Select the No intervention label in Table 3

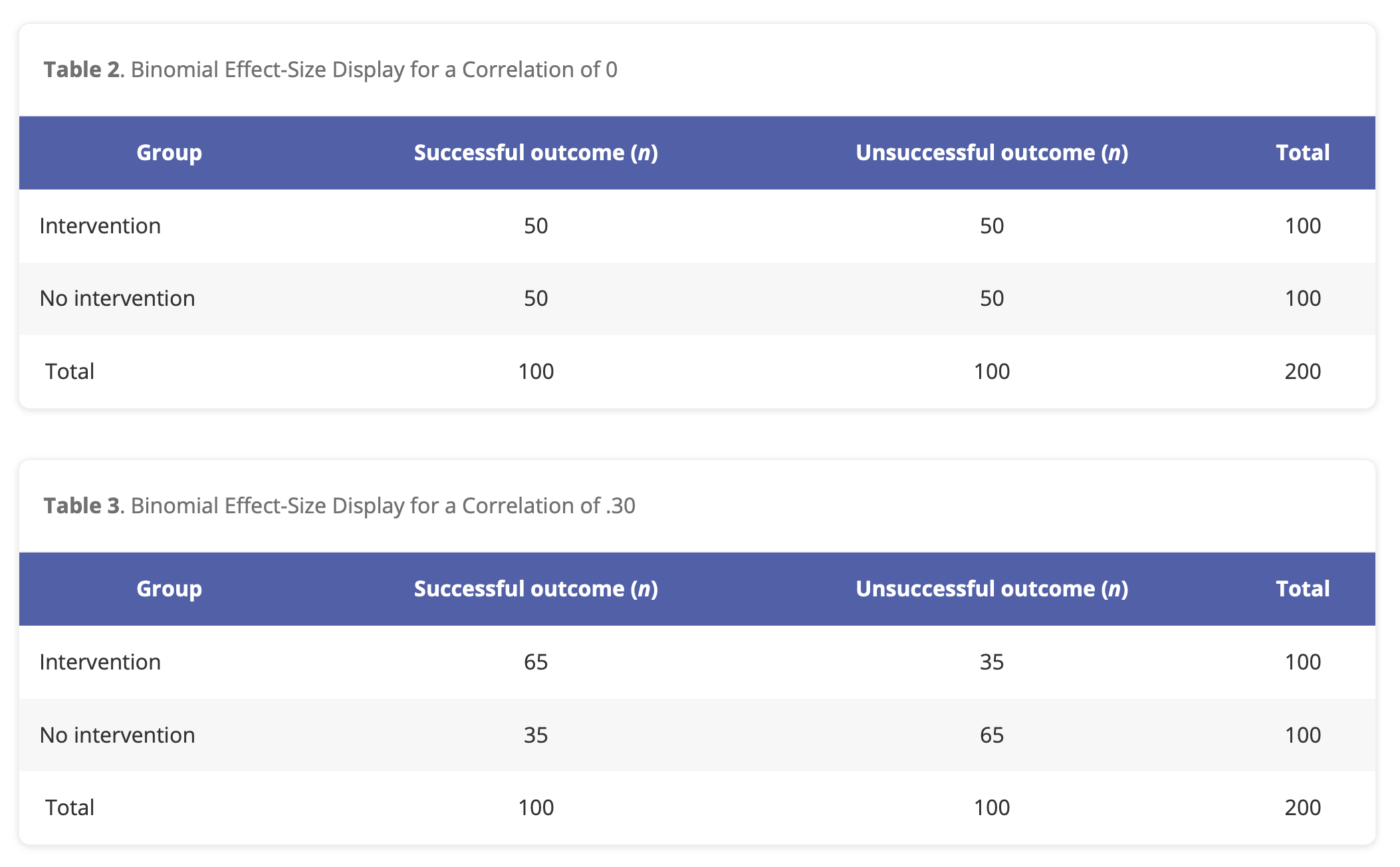[118, 735]
